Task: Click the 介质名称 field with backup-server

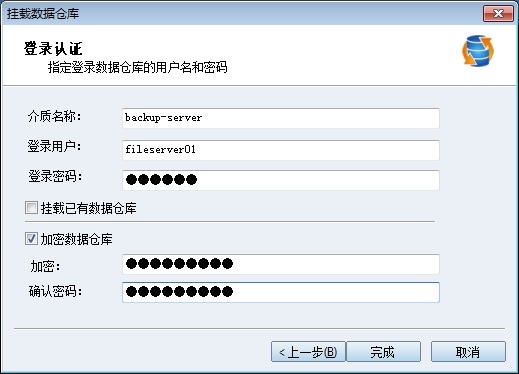Action: pos(281,118)
